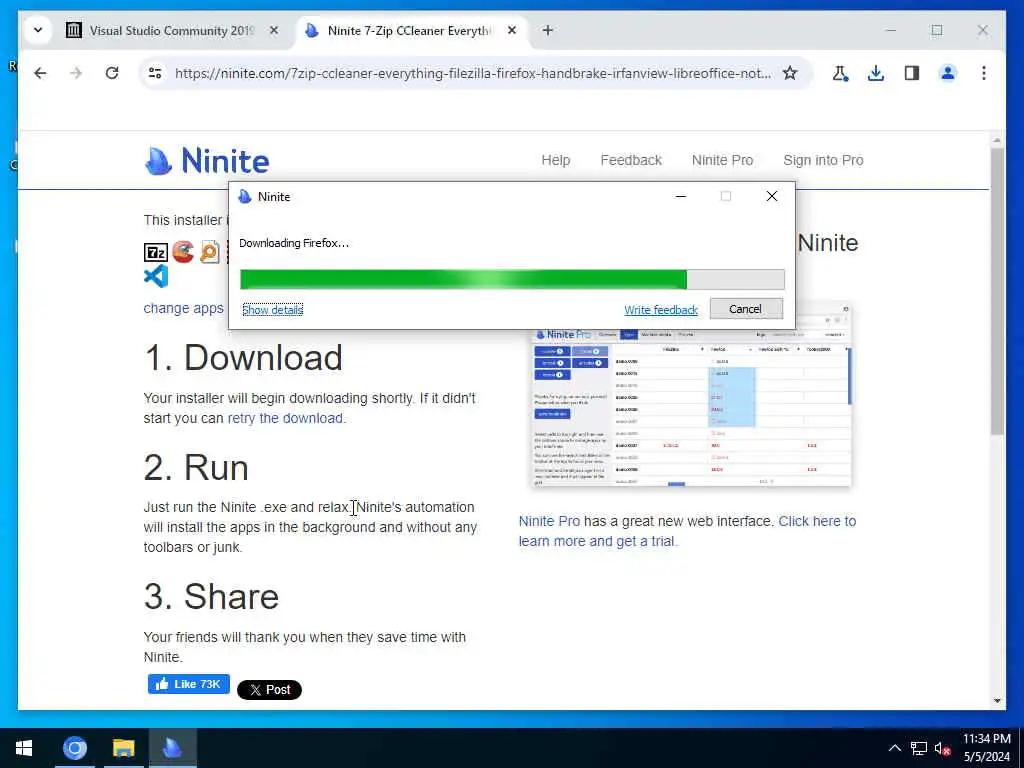Screen dimensions: 1024x768
Task: Click the Ninite dialog title icon
Action: [x=245, y=197]
